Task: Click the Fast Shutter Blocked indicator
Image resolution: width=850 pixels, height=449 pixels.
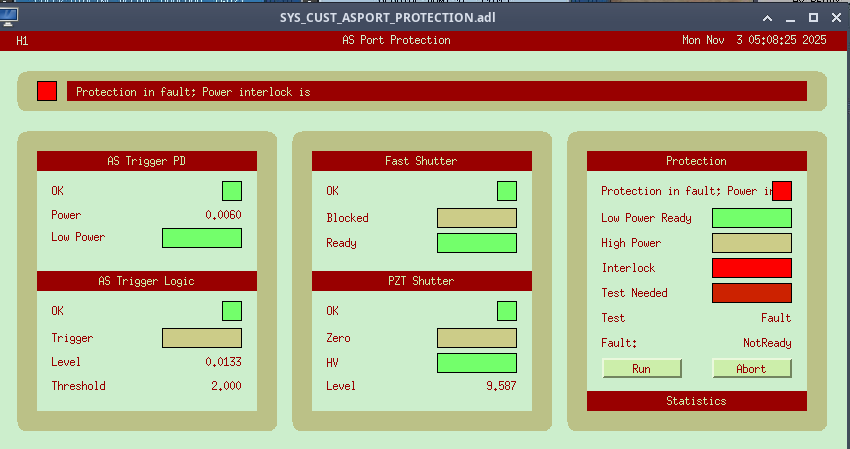Action: pos(477,218)
